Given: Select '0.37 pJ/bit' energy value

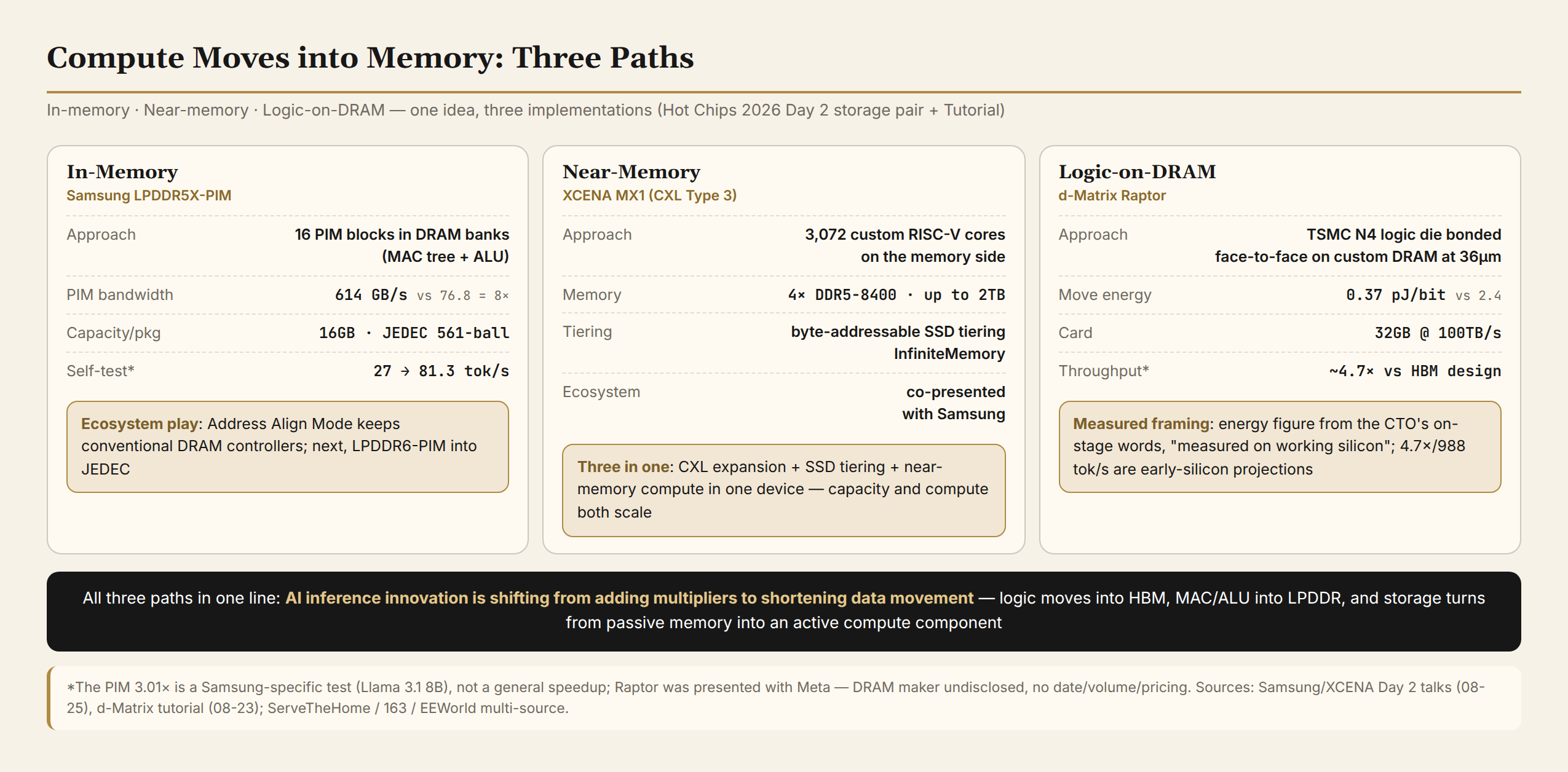Looking at the screenshot, I should coord(1396,294).
